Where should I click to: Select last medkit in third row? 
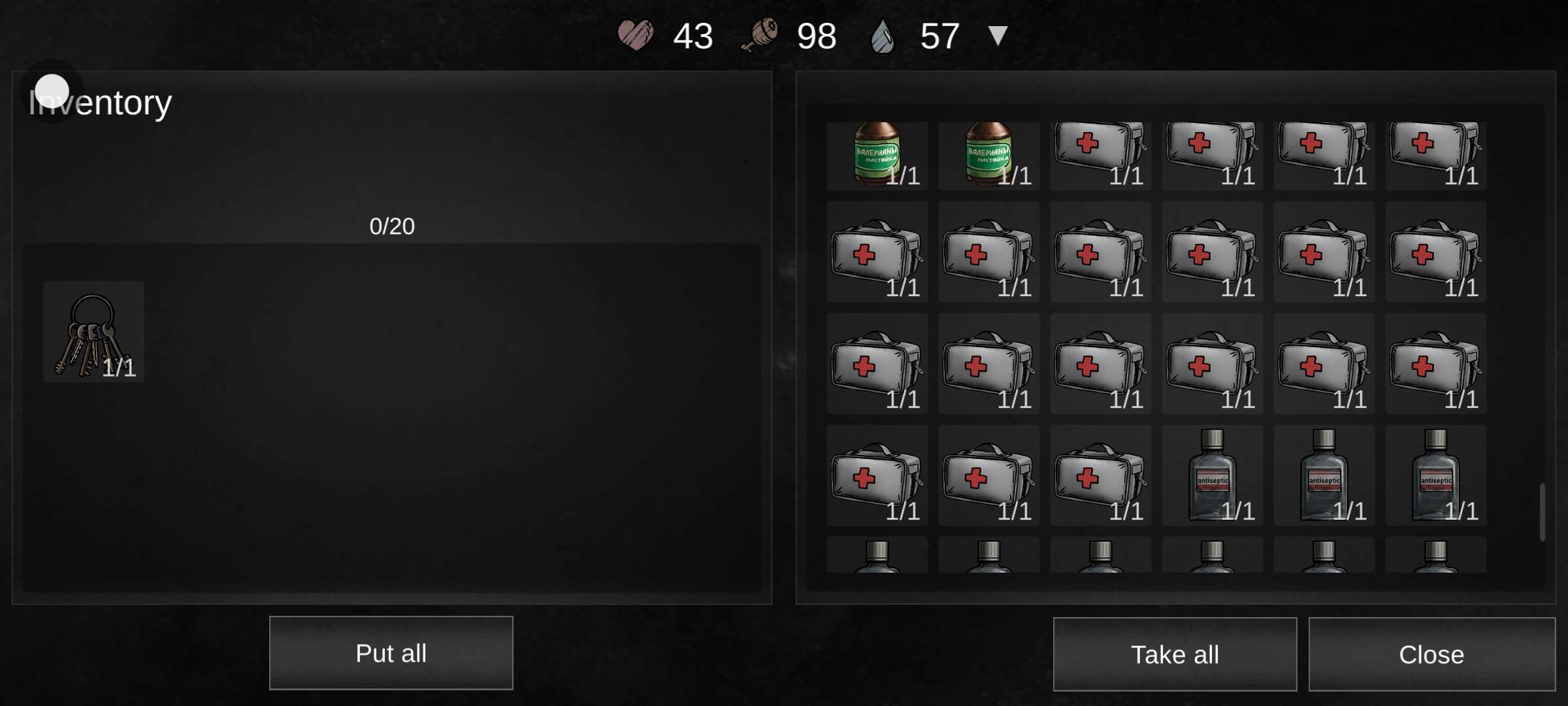pos(1435,363)
